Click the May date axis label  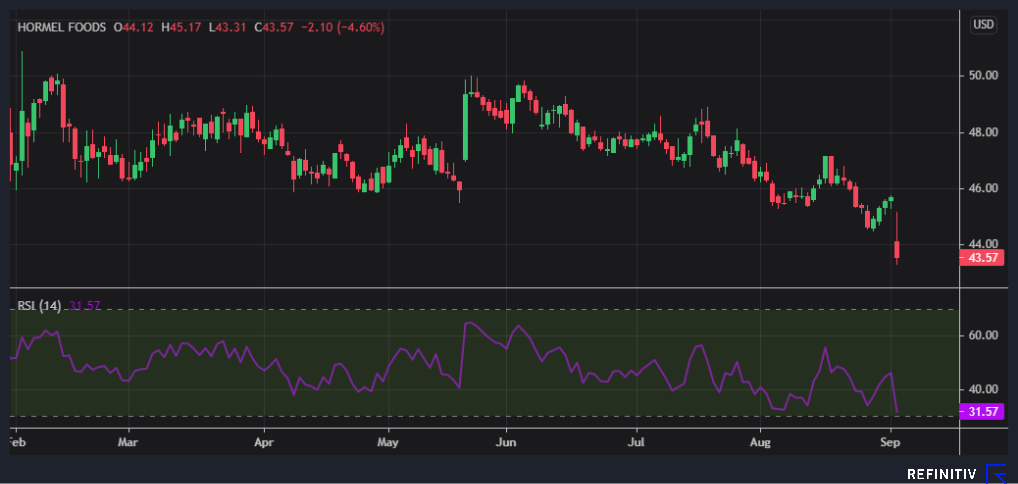[x=388, y=442]
